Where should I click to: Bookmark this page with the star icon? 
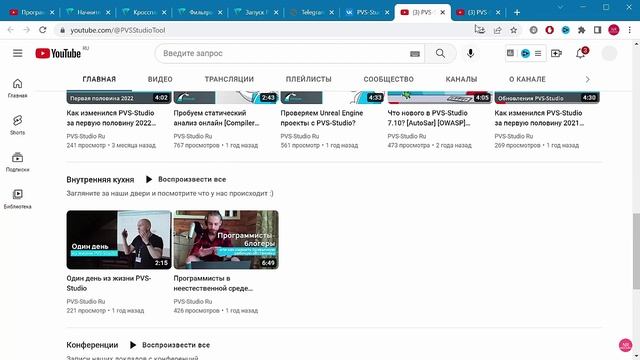(514, 30)
